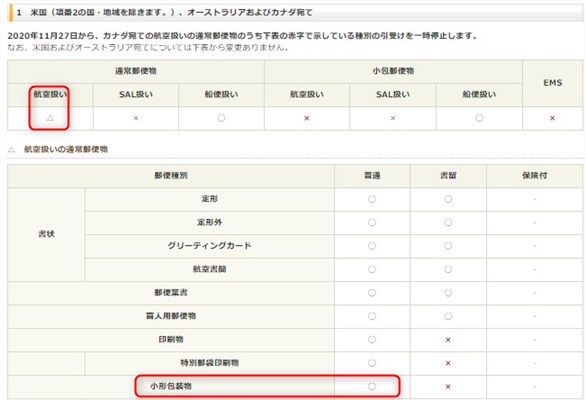Click the triangle icon beside '航空扱いの通常郵便物'
The height and width of the screenshot is (400, 586).
tap(12, 150)
